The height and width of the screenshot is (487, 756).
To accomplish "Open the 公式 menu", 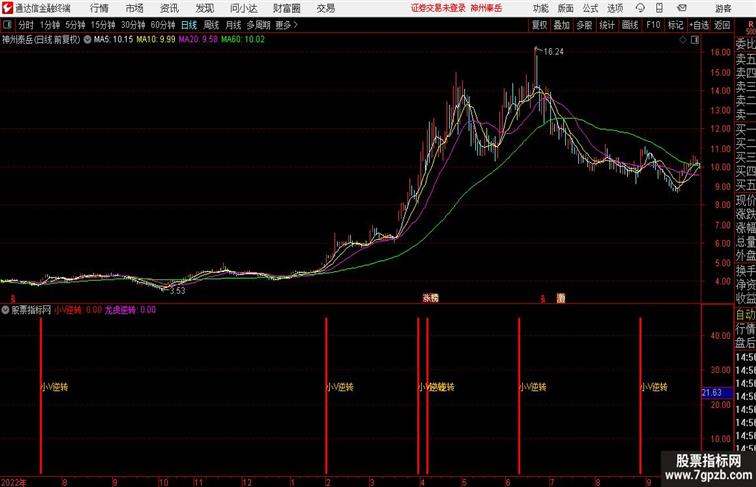I will (x=590, y=8).
